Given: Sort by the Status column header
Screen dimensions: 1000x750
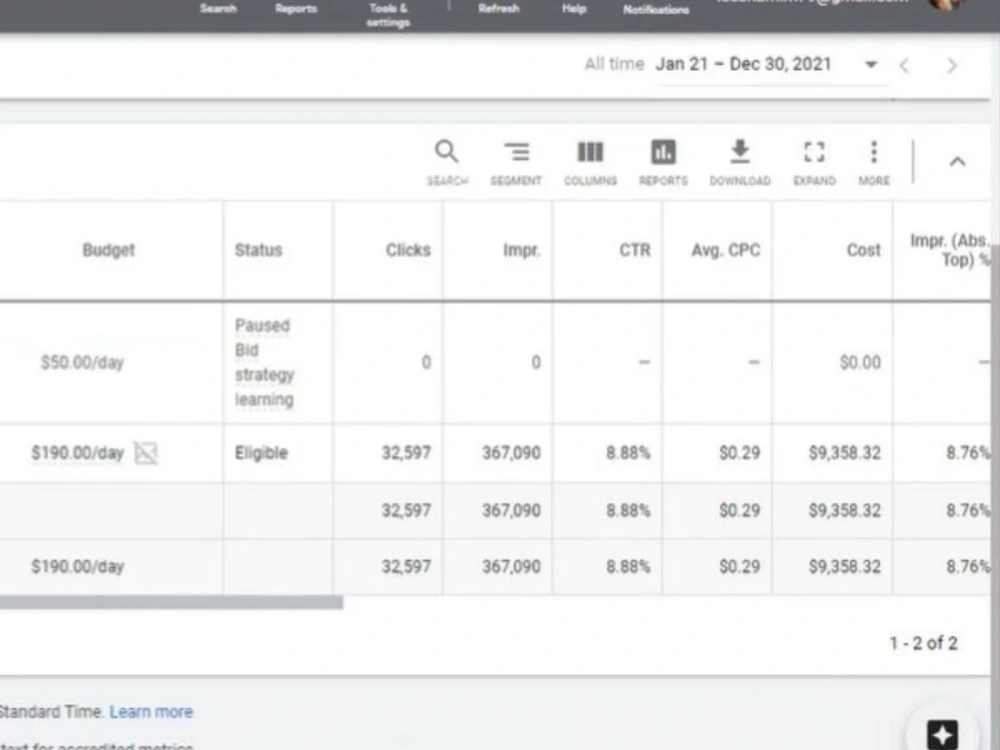Looking at the screenshot, I should (x=258, y=250).
